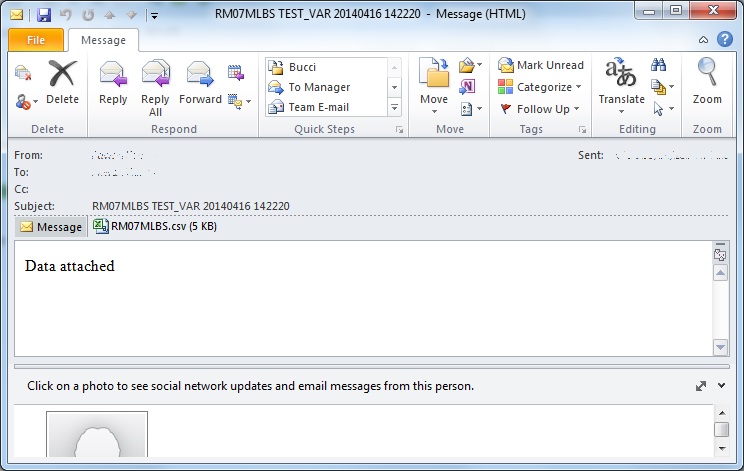Open Outlook Help question mark
Screen dimensions: 744x471
(725, 39)
